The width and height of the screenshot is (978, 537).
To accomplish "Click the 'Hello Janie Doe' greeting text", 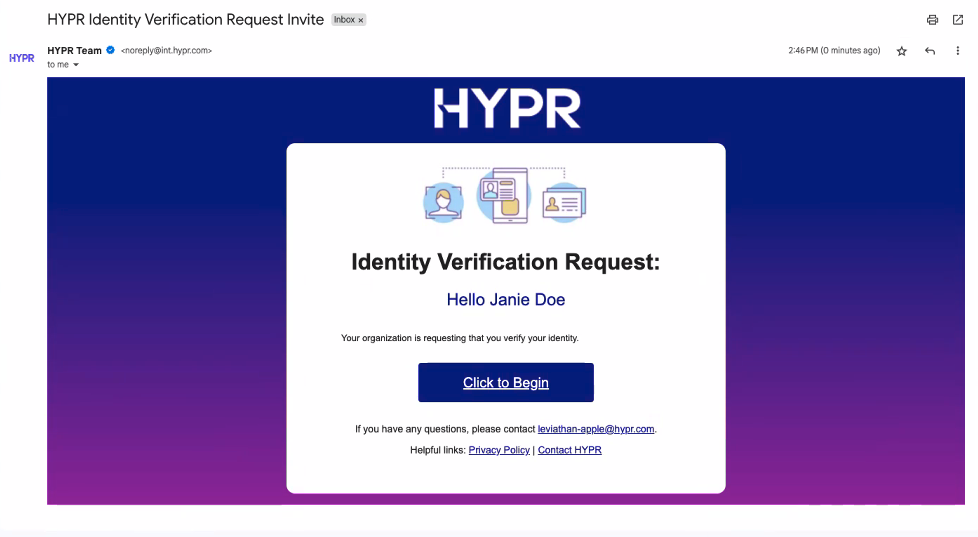I will point(506,299).
